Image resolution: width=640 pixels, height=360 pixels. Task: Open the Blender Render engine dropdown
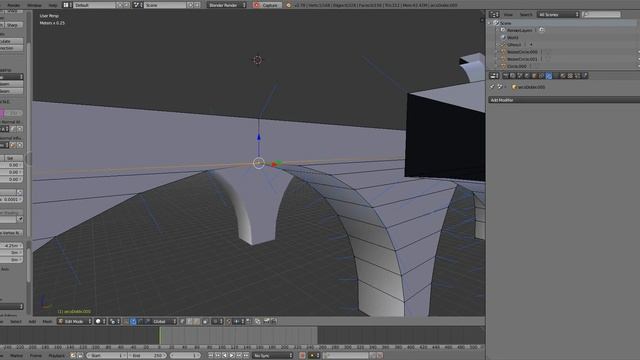pos(227,5)
